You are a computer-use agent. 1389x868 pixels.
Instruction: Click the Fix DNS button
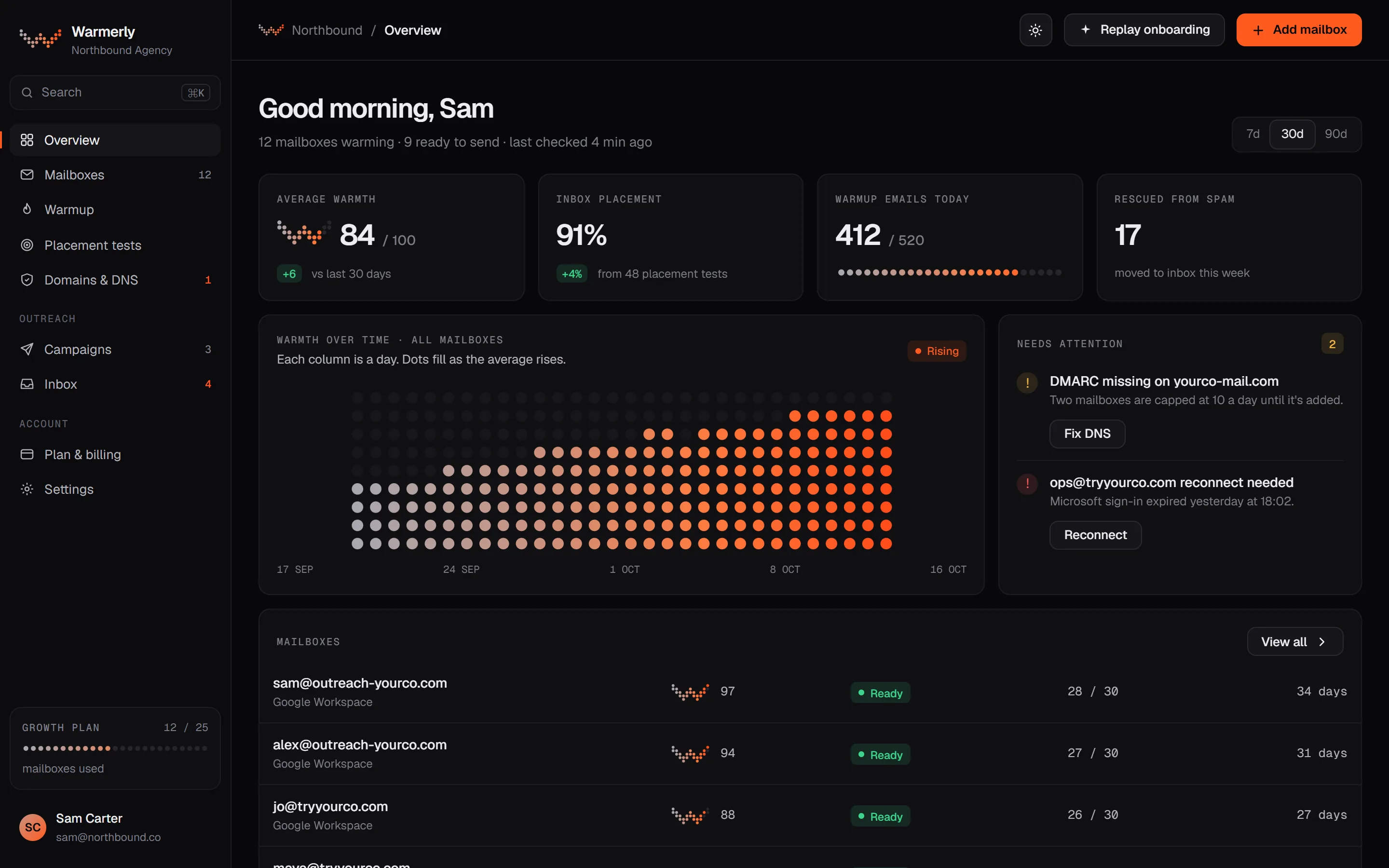(1087, 434)
